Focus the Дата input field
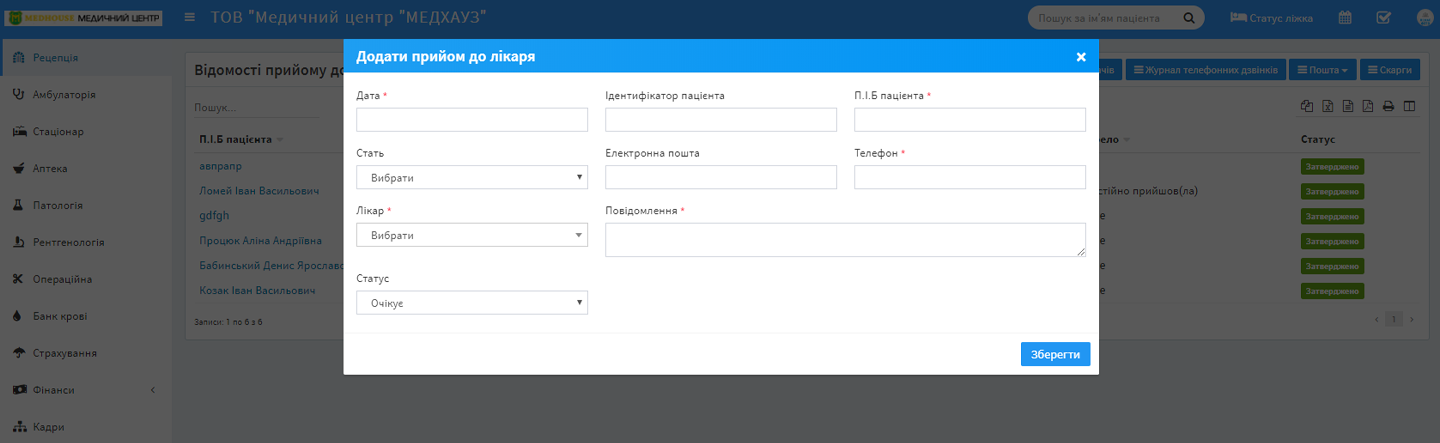 (472, 120)
